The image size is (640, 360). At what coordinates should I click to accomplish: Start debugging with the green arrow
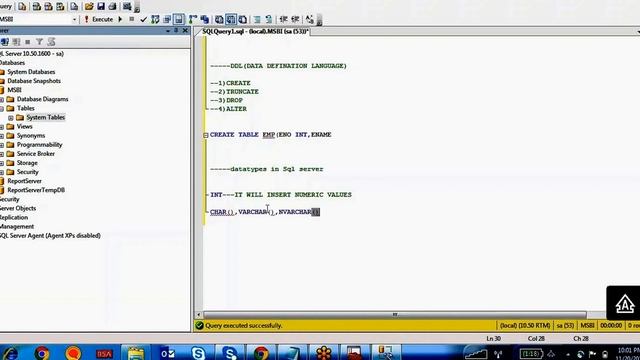[120, 19]
